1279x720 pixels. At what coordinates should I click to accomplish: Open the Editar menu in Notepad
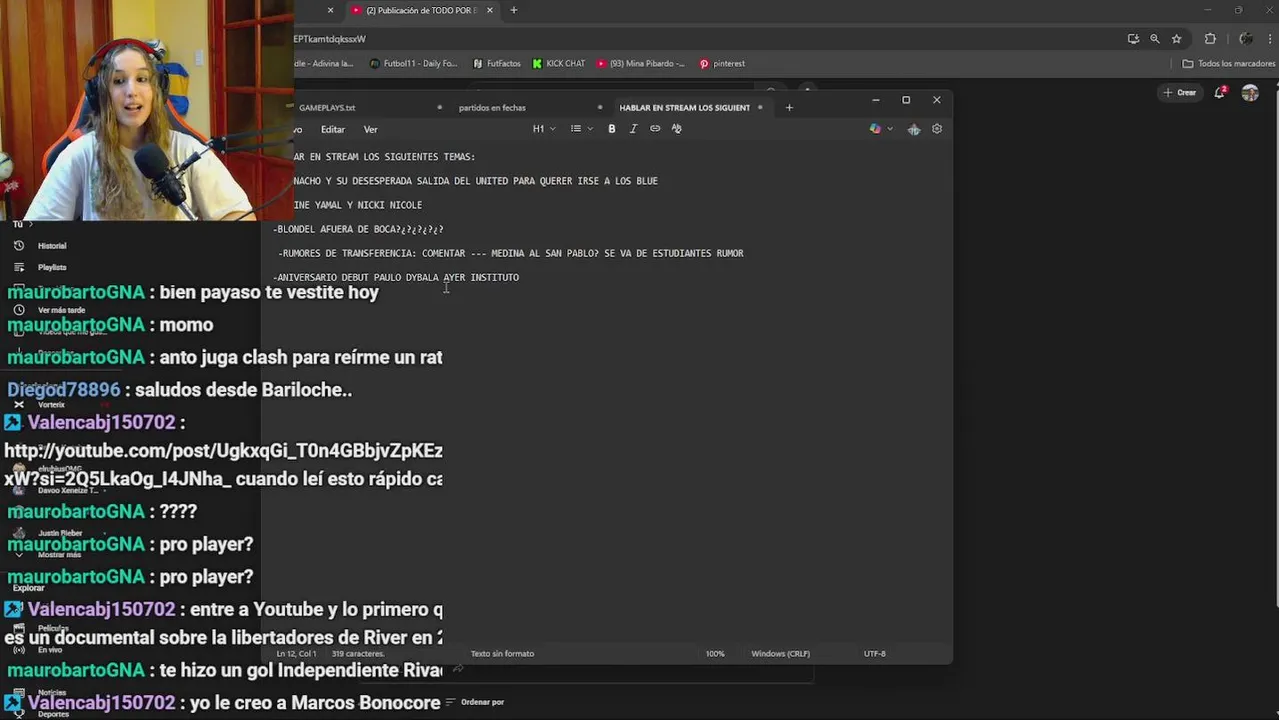[x=333, y=129]
